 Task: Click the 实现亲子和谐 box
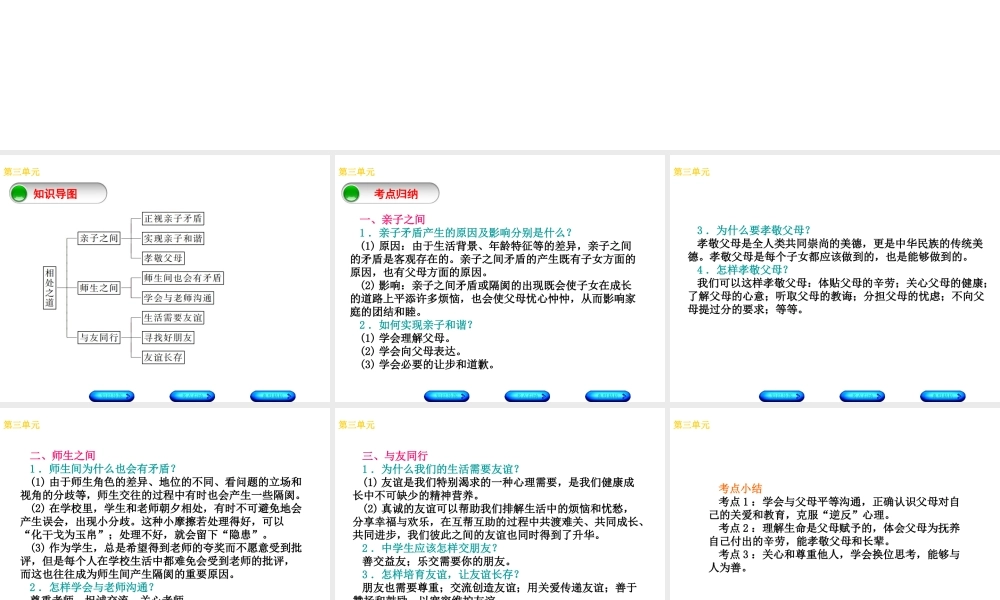point(173,238)
